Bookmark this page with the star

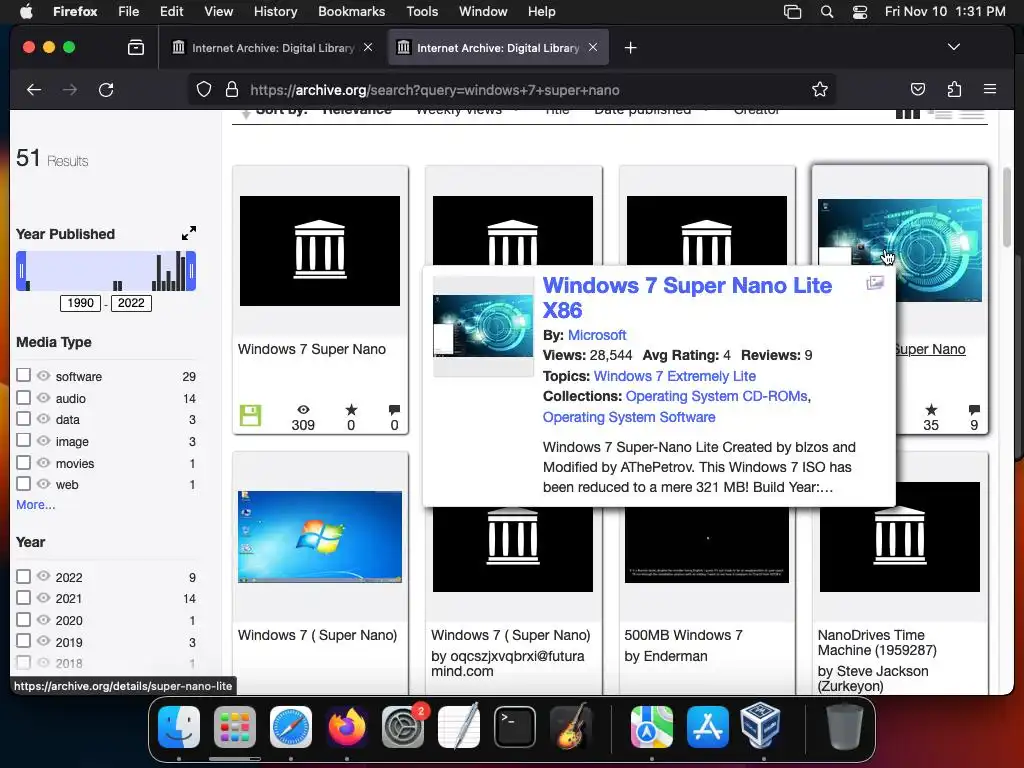point(820,89)
